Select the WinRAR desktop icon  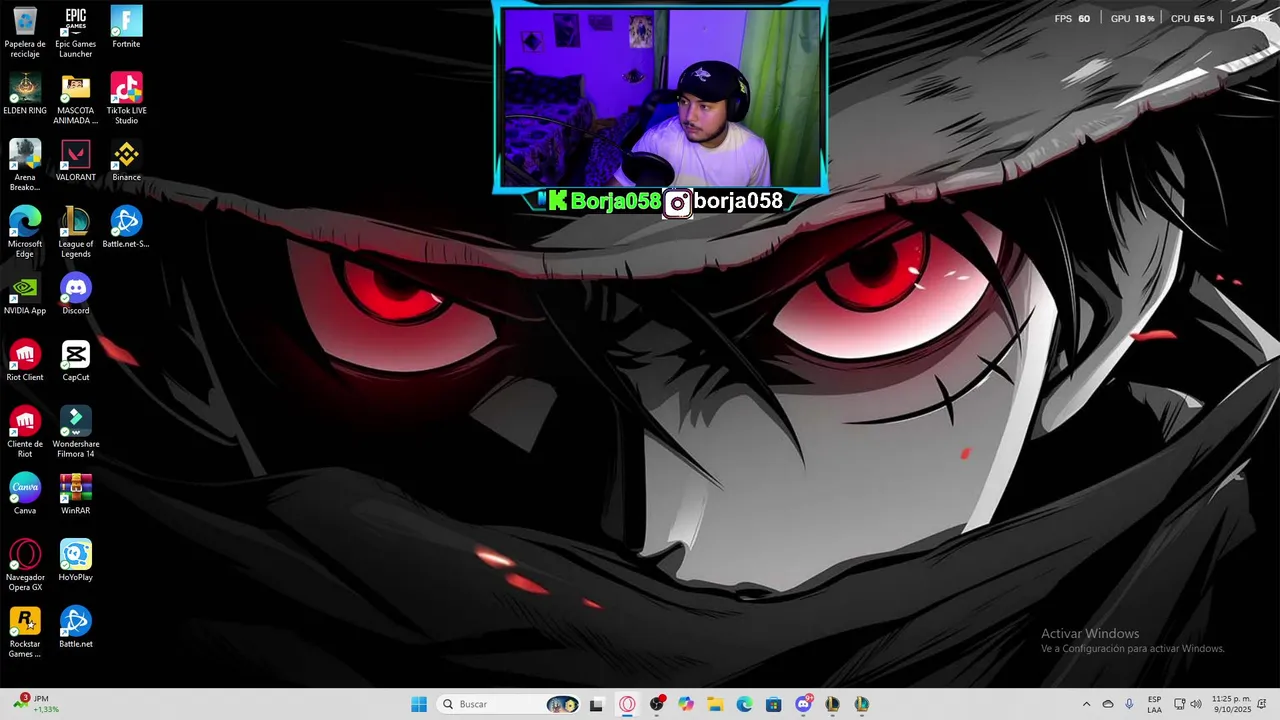[x=76, y=494]
